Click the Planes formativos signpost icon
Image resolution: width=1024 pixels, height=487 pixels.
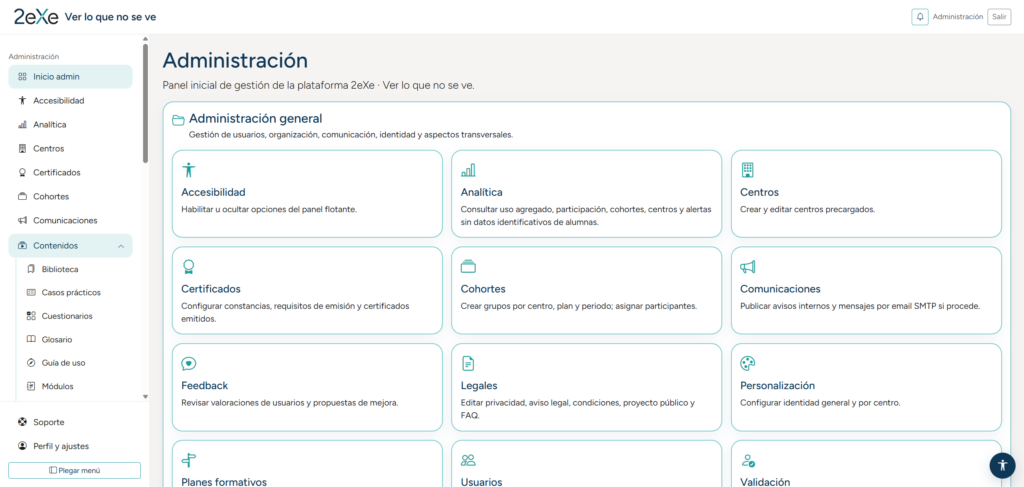tap(189, 460)
